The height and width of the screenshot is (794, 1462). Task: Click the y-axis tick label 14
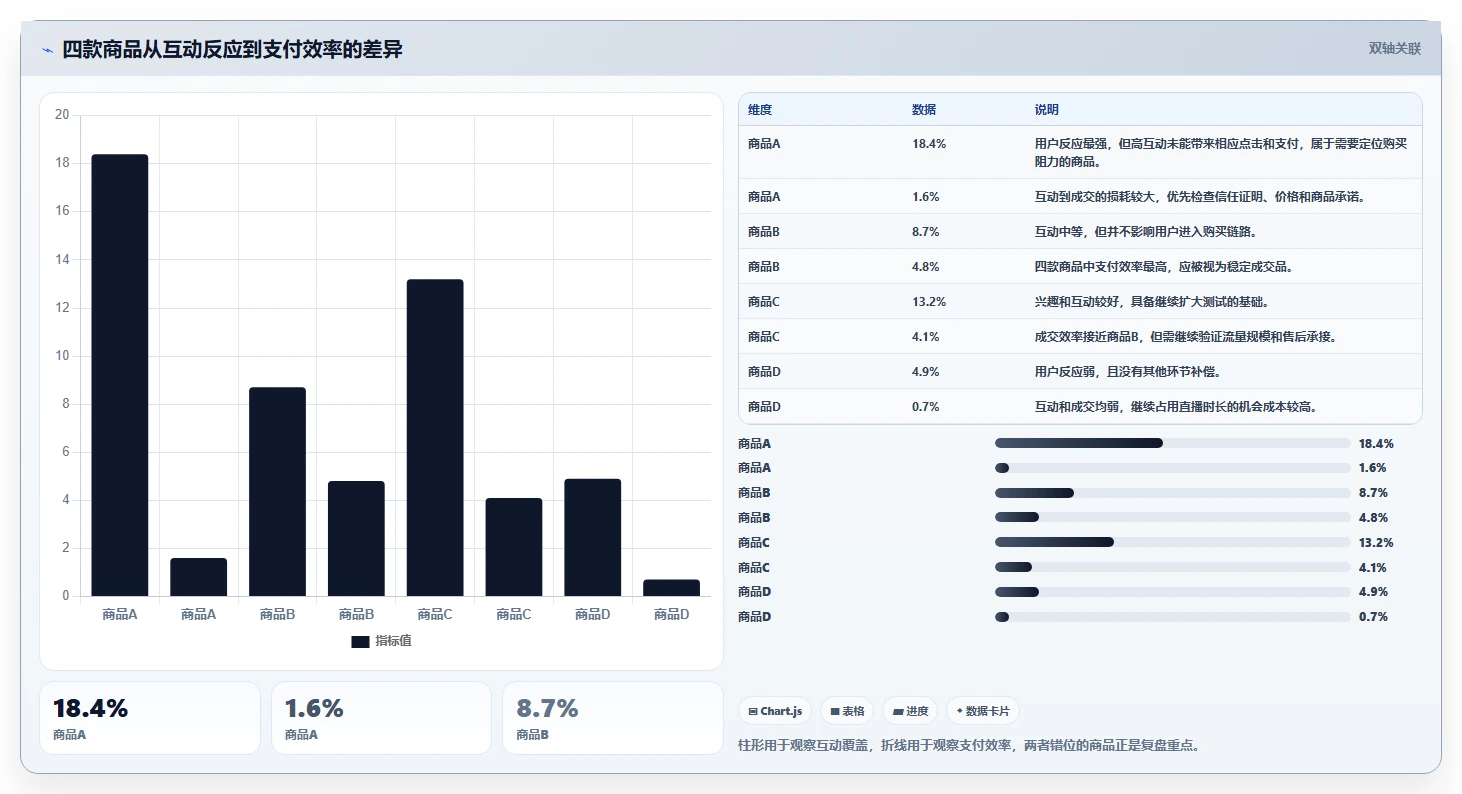[x=62, y=260]
